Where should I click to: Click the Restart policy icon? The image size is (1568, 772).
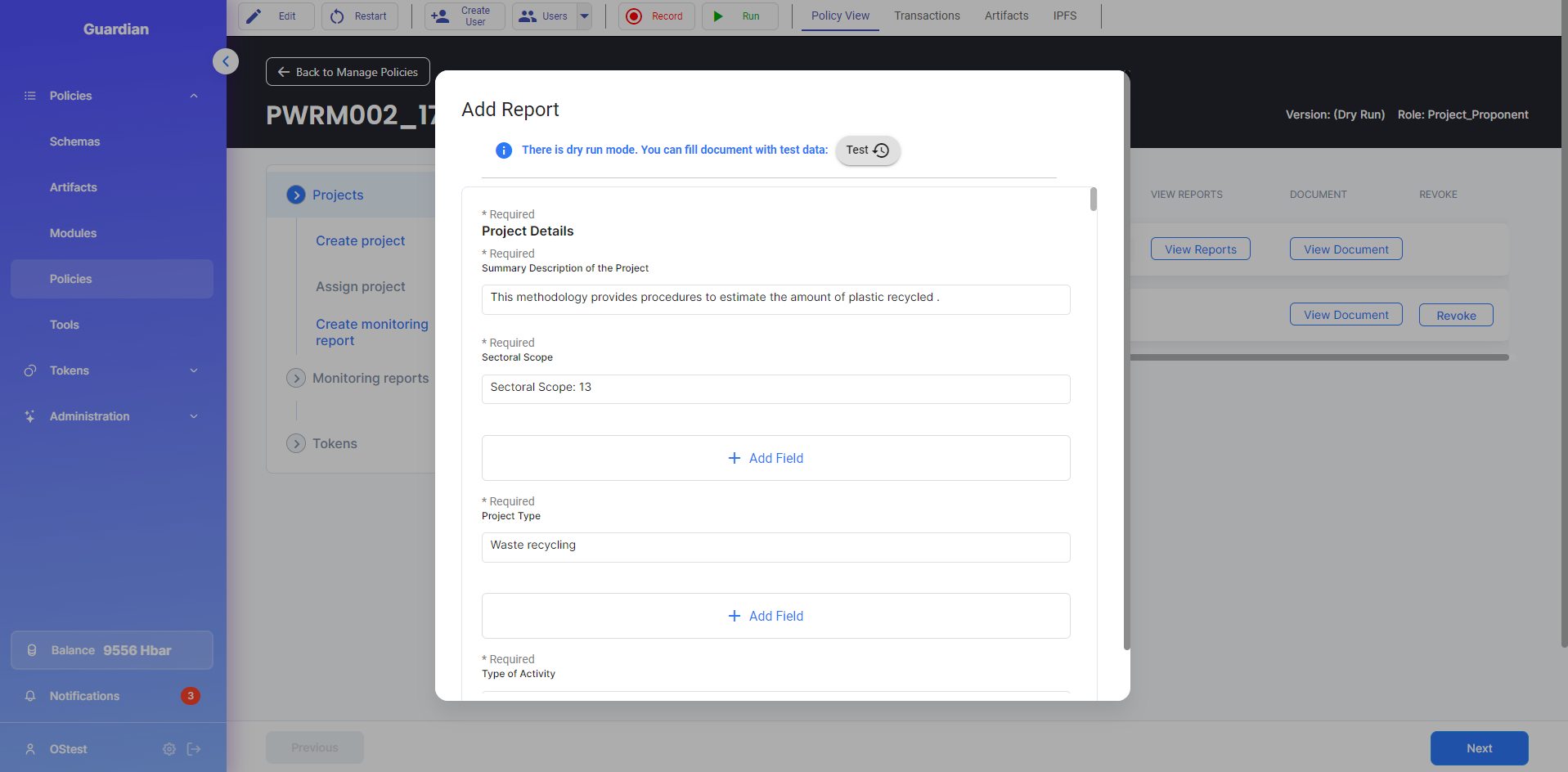(x=337, y=16)
